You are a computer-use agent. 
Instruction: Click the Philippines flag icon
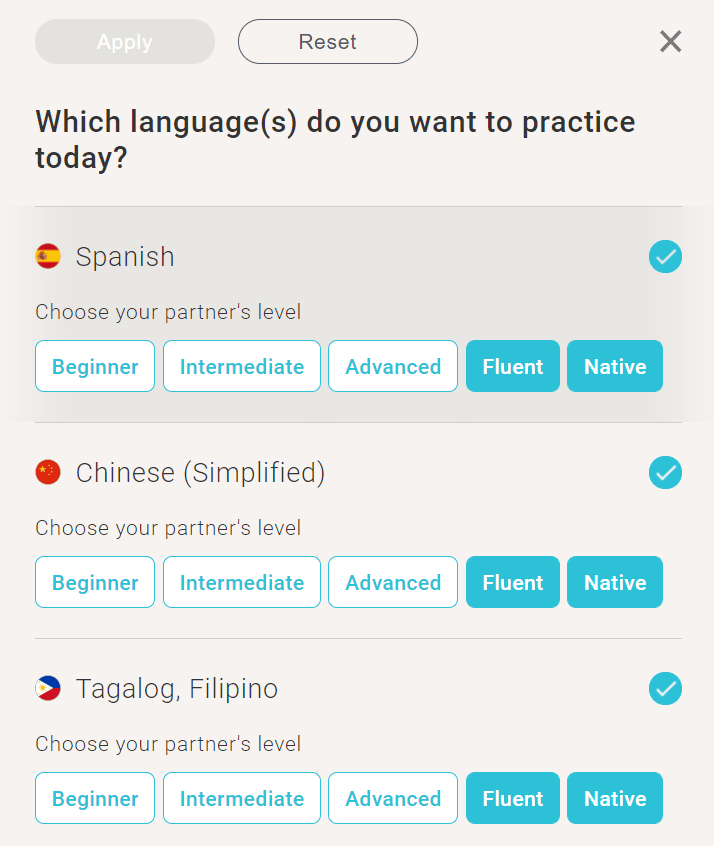pyautogui.click(x=48, y=688)
